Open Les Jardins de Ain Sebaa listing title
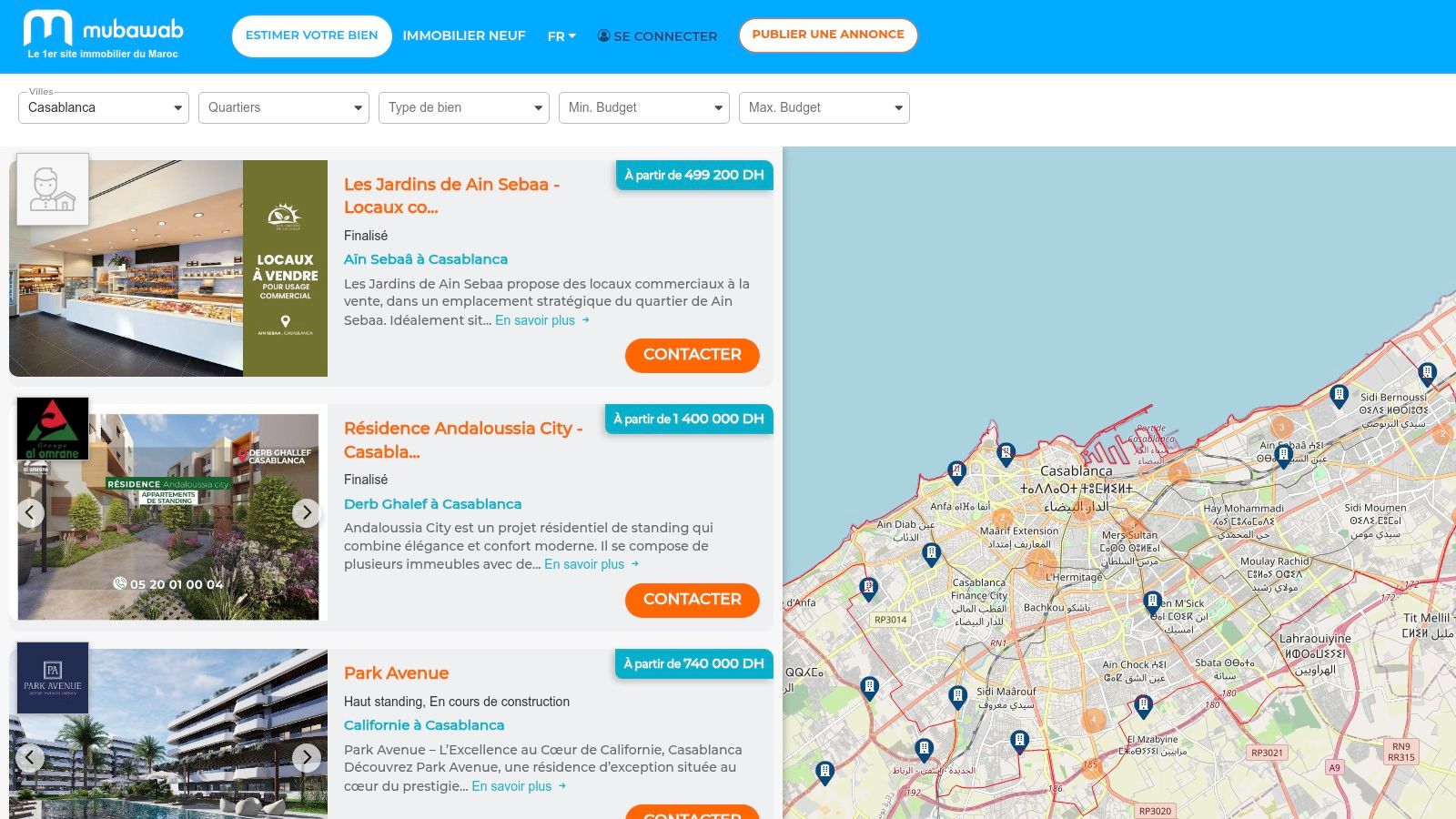This screenshot has height=819, width=1456. [451, 196]
